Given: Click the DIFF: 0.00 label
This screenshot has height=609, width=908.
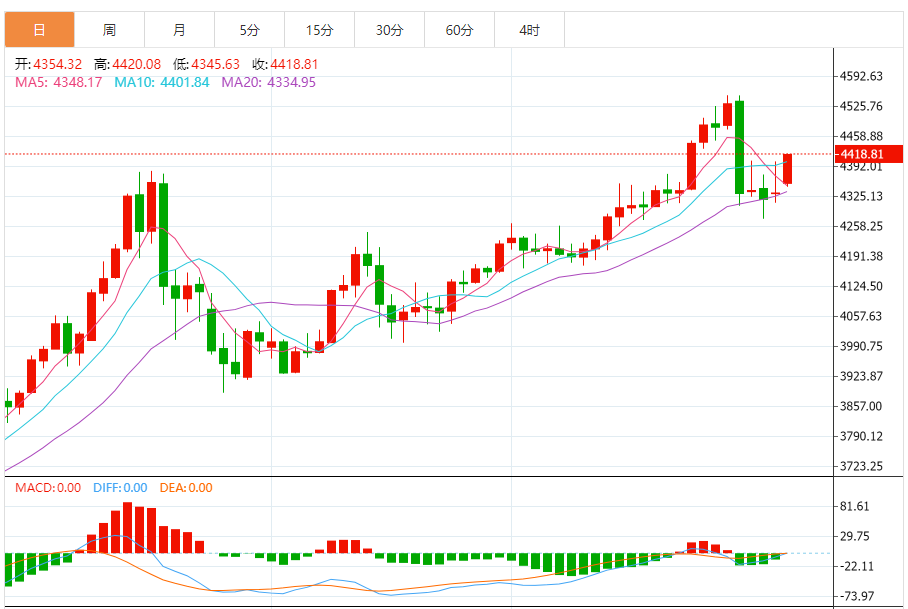Looking at the screenshot, I should [120, 488].
